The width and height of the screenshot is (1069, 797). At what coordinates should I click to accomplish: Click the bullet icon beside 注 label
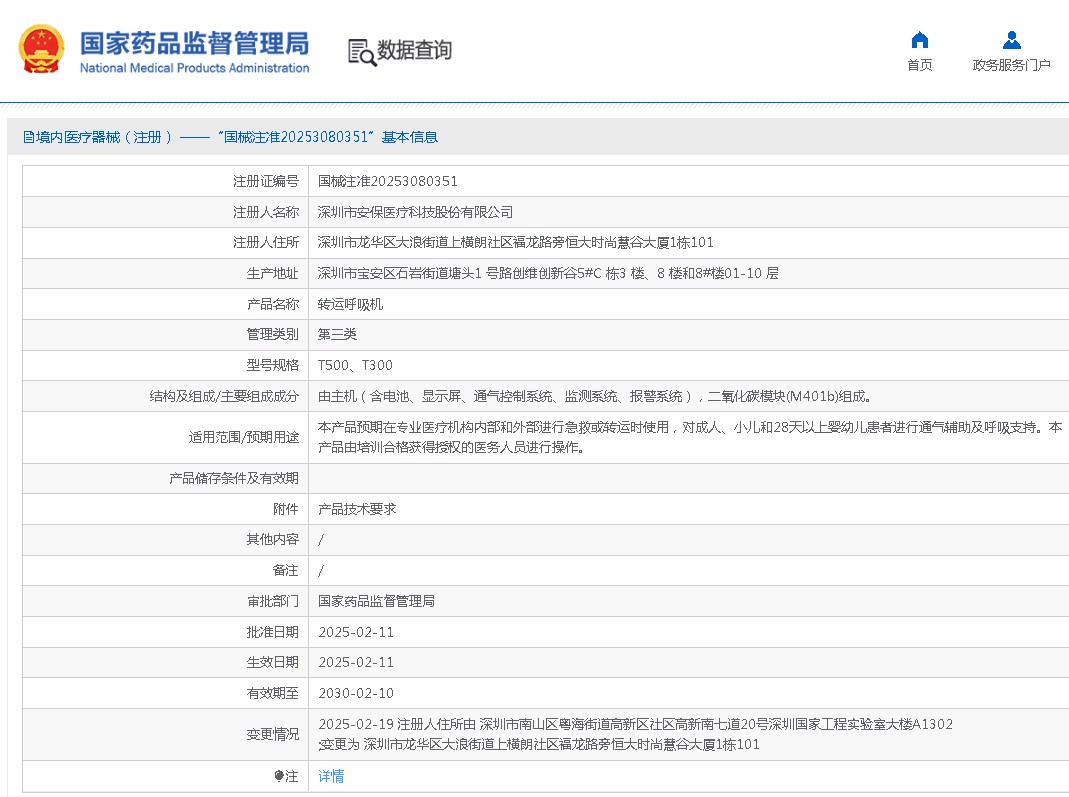click(x=279, y=776)
